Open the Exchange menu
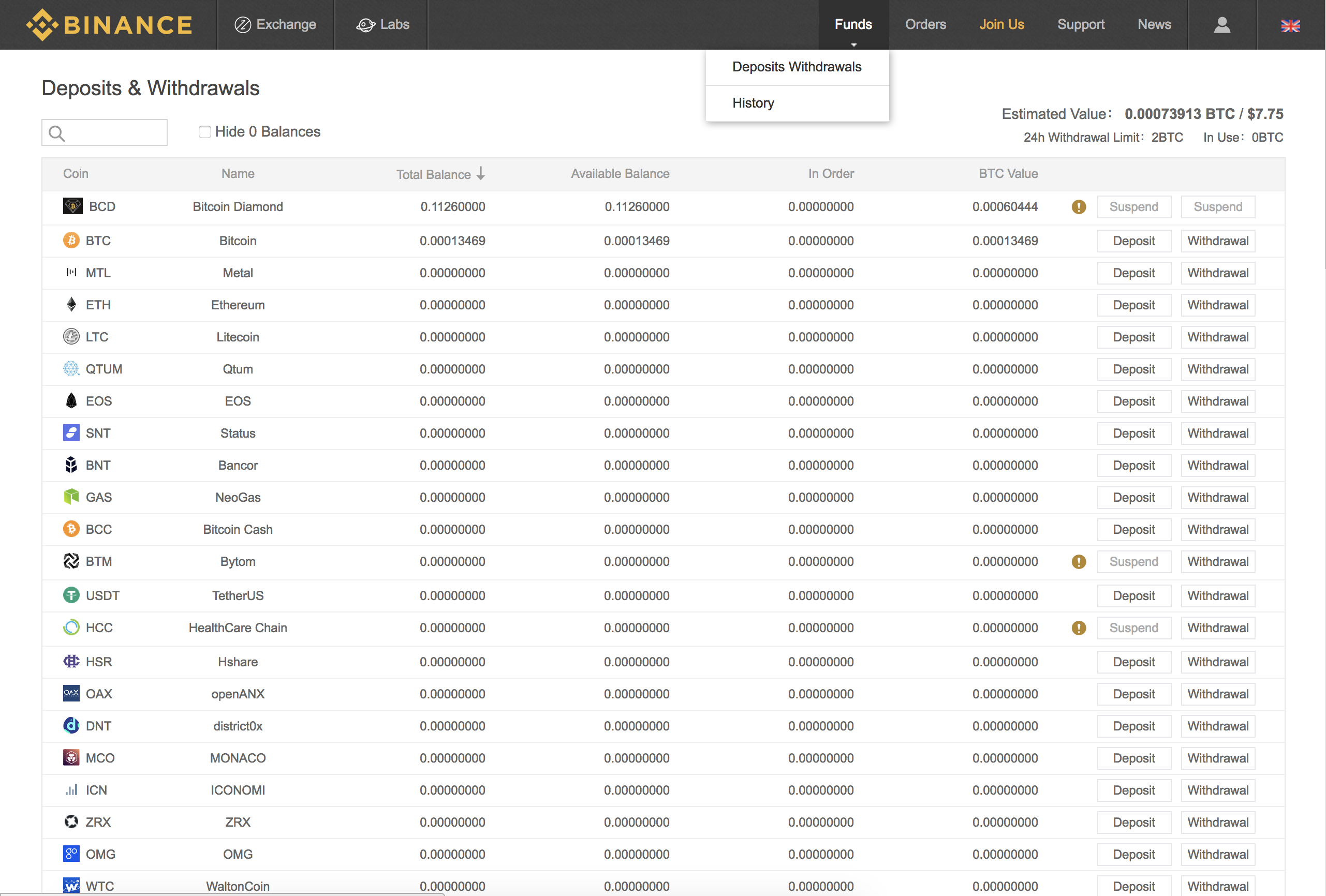 (x=275, y=24)
